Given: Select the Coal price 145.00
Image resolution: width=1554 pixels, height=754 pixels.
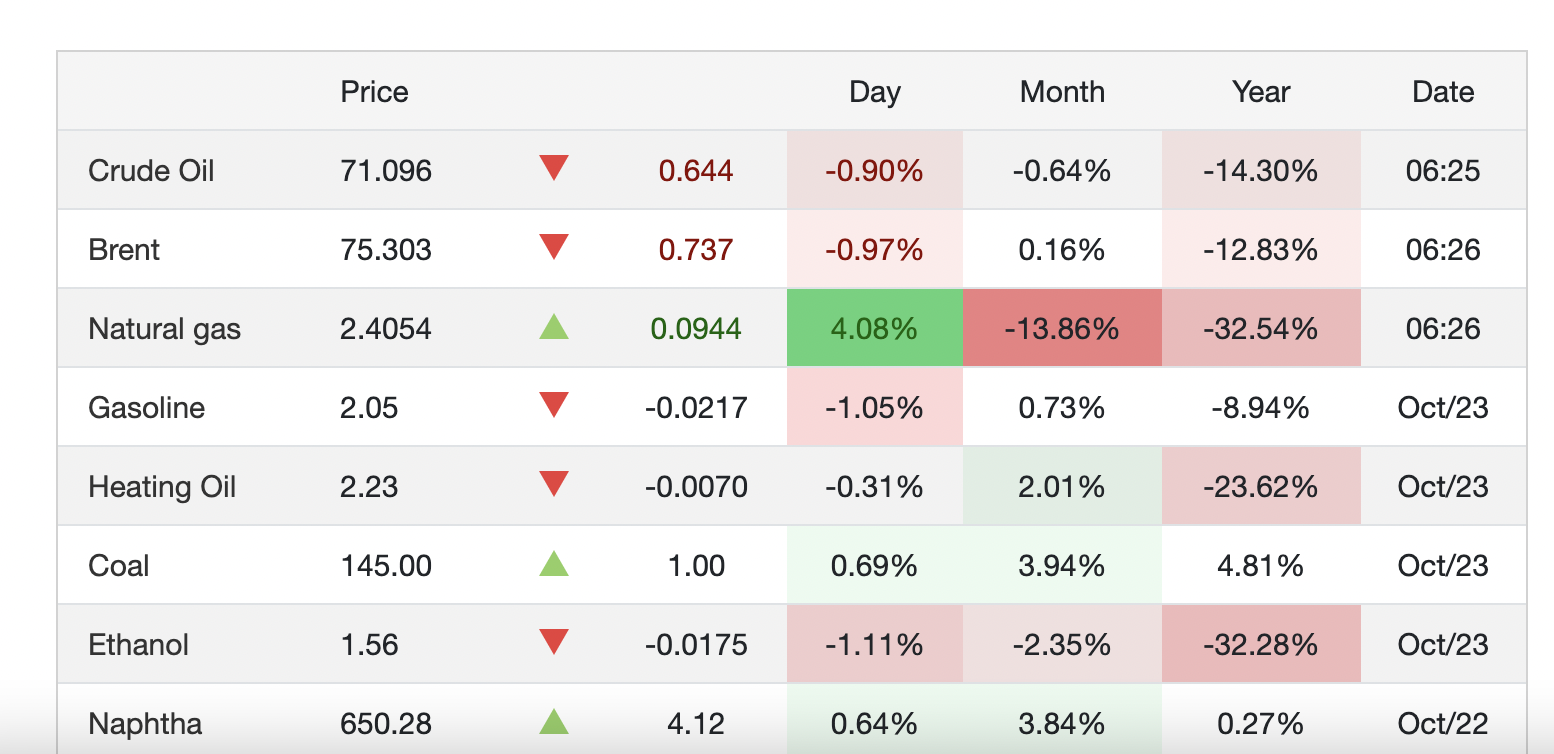Looking at the screenshot, I should (386, 566).
